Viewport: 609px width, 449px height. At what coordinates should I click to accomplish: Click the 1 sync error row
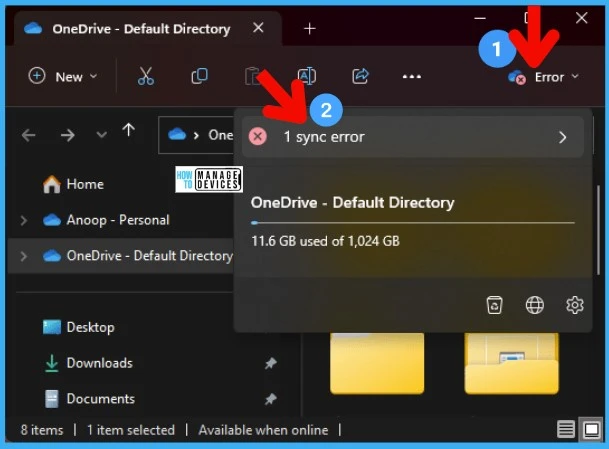[413, 137]
